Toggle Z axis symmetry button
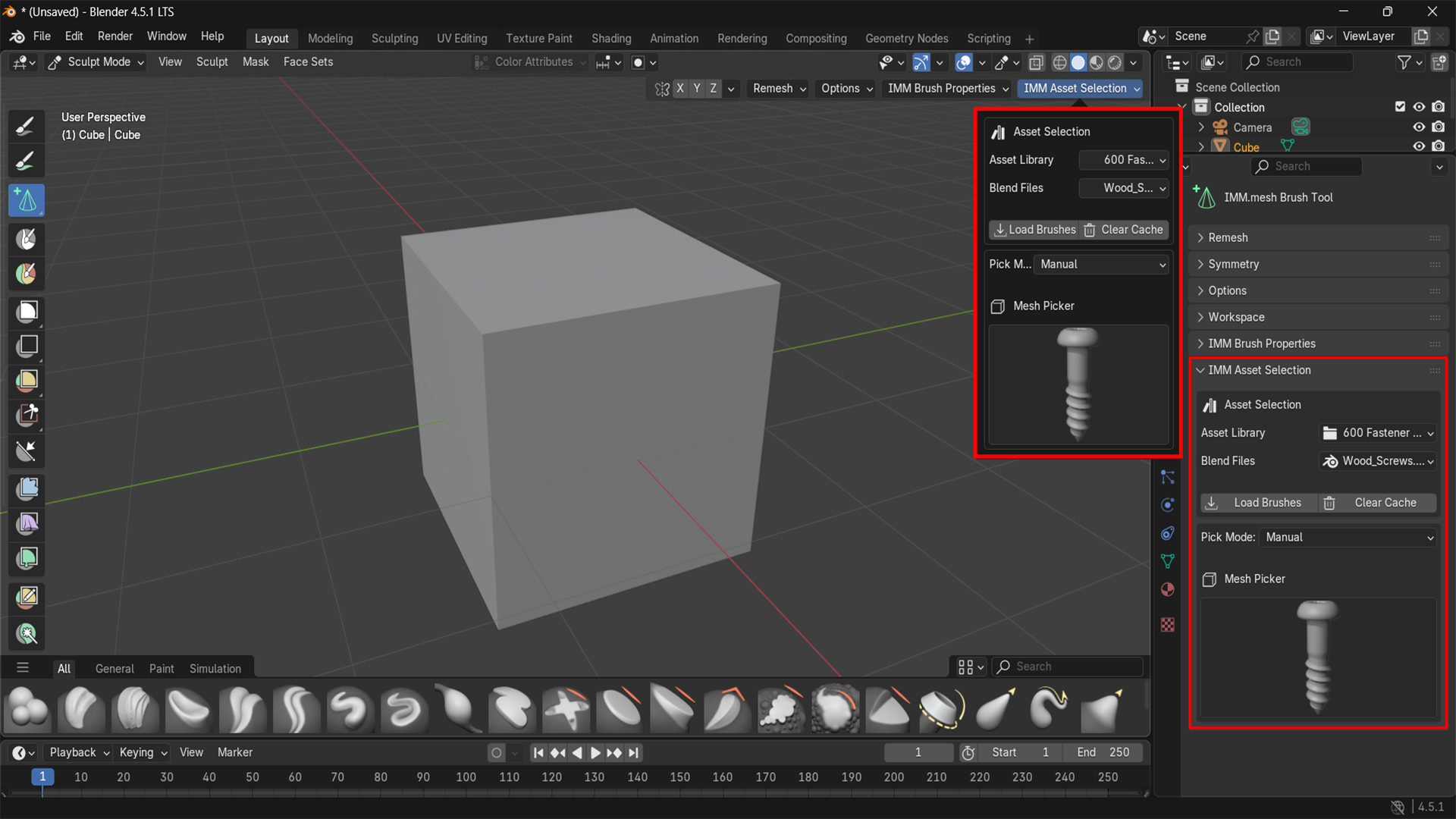The image size is (1456, 819). (x=714, y=88)
